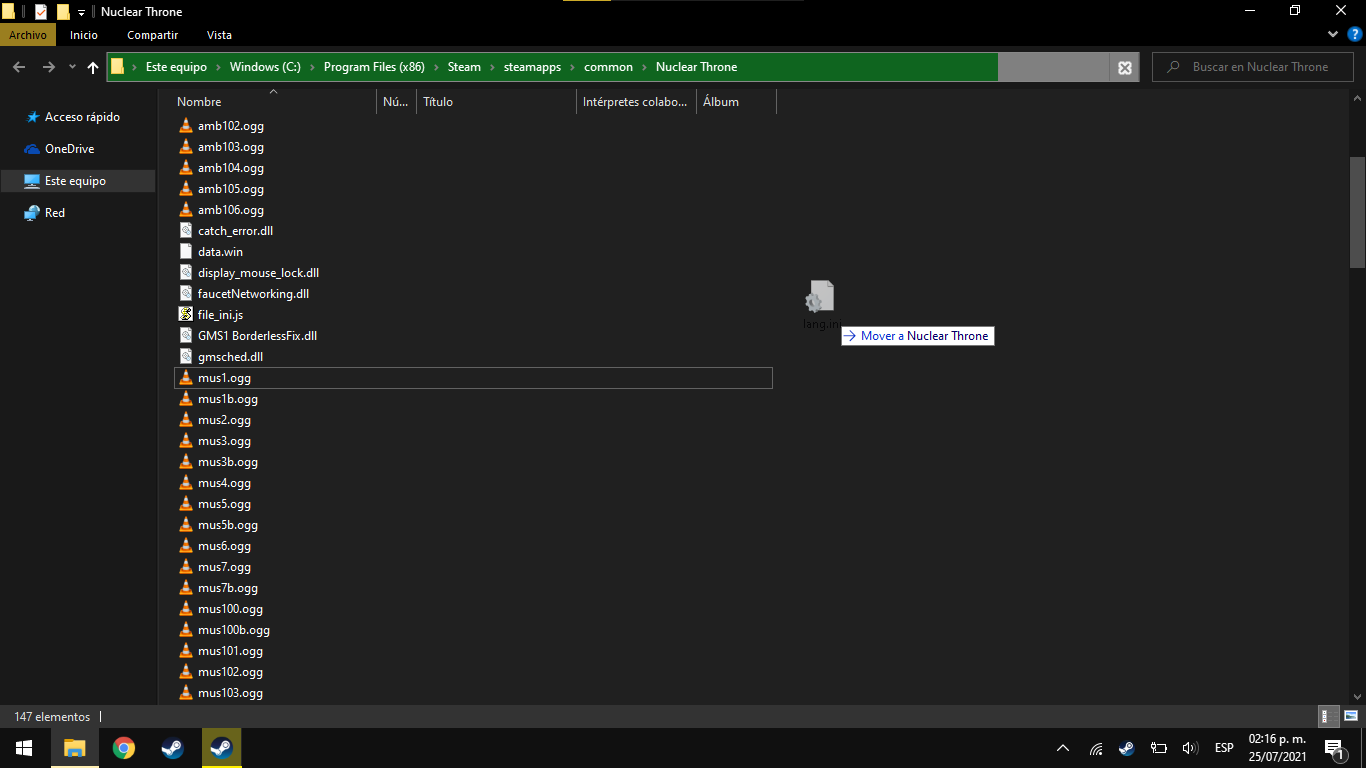Select the VLC cone icon of amb102.ogg
The height and width of the screenshot is (768, 1366).
(x=185, y=126)
